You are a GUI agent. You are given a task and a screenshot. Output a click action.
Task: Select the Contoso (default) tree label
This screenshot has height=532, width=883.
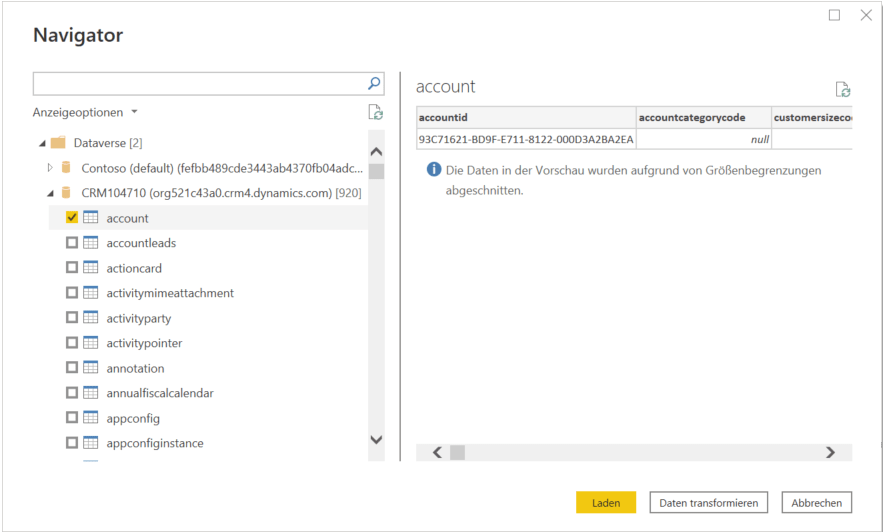pyautogui.click(x=222, y=168)
